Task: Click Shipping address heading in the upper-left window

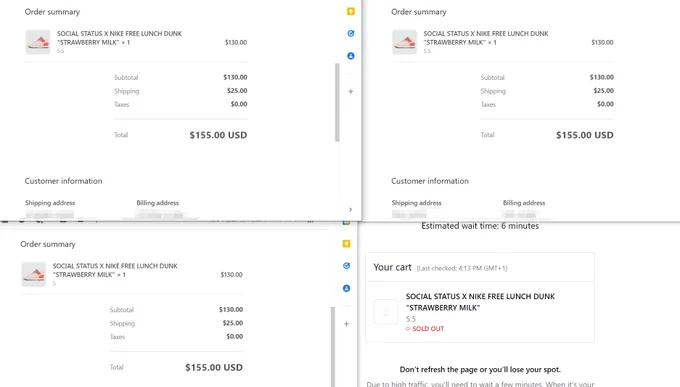Action: [50, 203]
